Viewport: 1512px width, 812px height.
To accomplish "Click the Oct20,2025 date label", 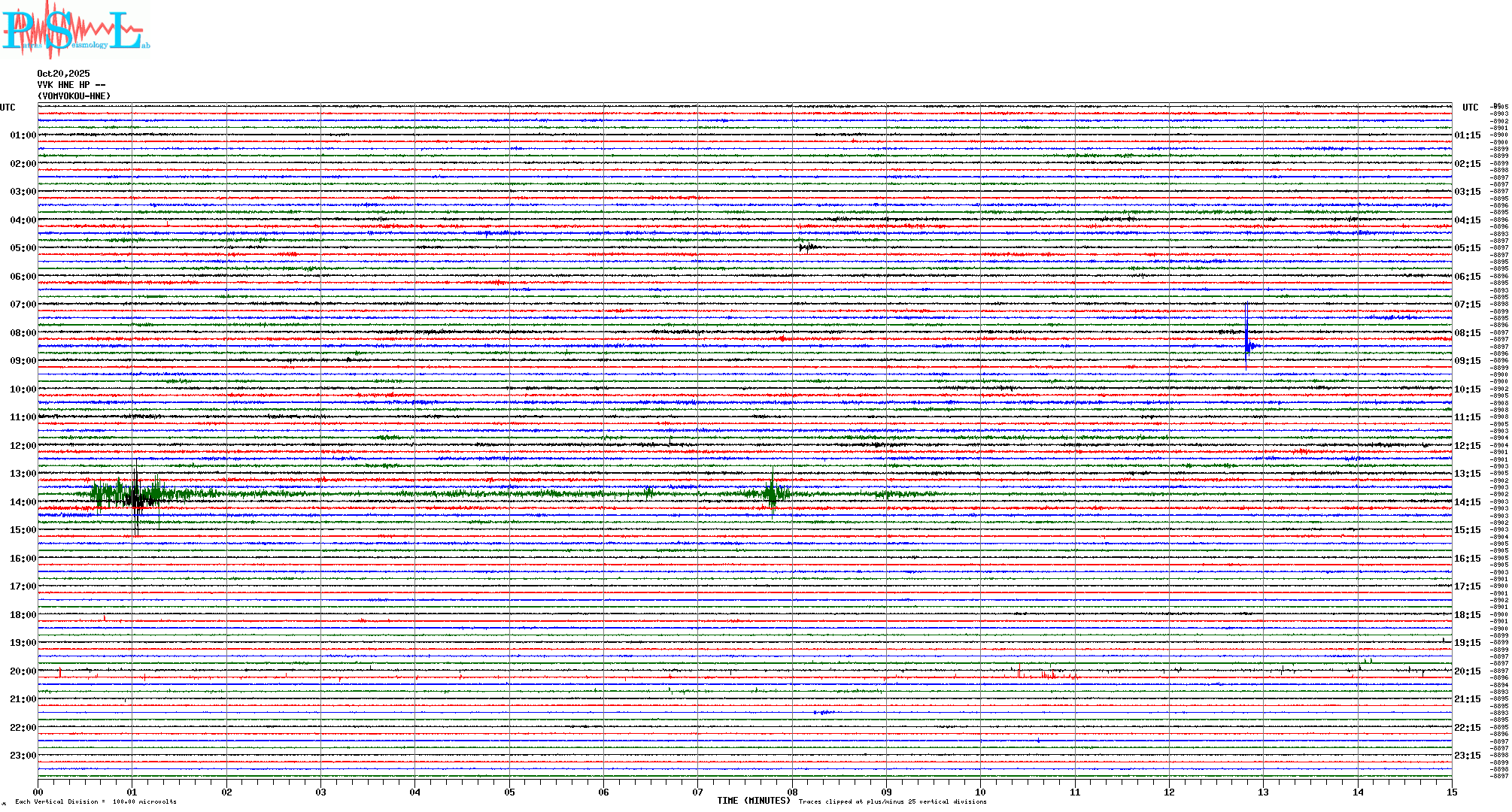I will pyautogui.click(x=63, y=74).
